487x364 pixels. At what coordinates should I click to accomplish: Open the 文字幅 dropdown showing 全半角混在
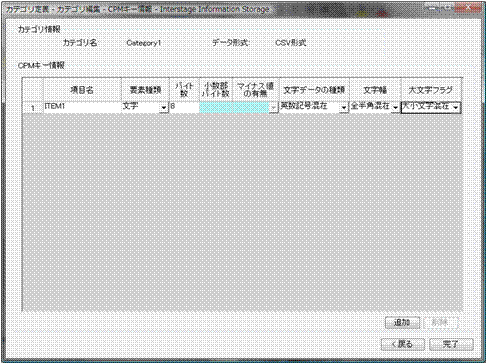point(375,107)
